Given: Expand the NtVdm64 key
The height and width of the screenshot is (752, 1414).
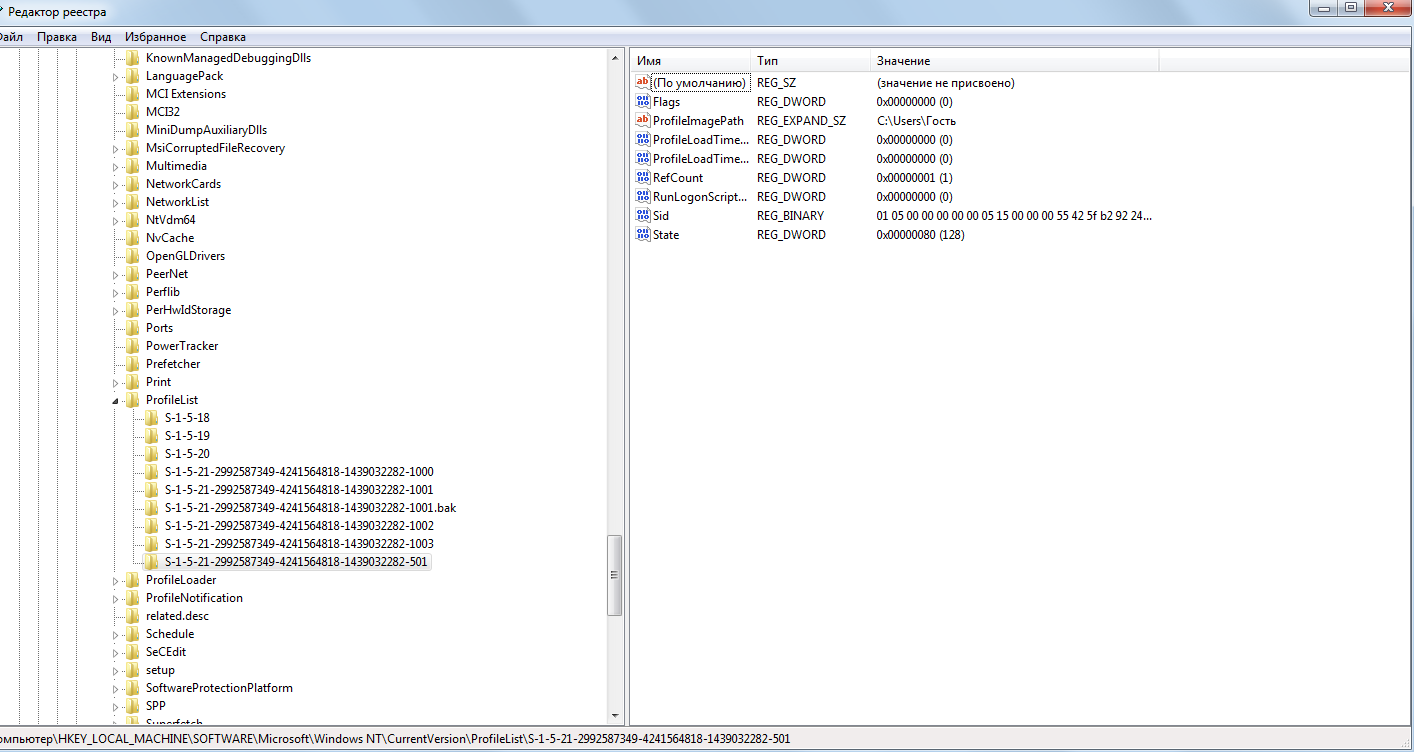Looking at the screenshot, I should click(115, 221).
